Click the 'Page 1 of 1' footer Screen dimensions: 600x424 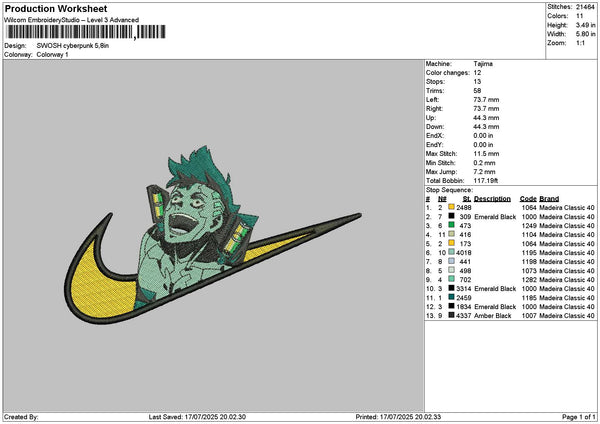[x=579, y=417]
